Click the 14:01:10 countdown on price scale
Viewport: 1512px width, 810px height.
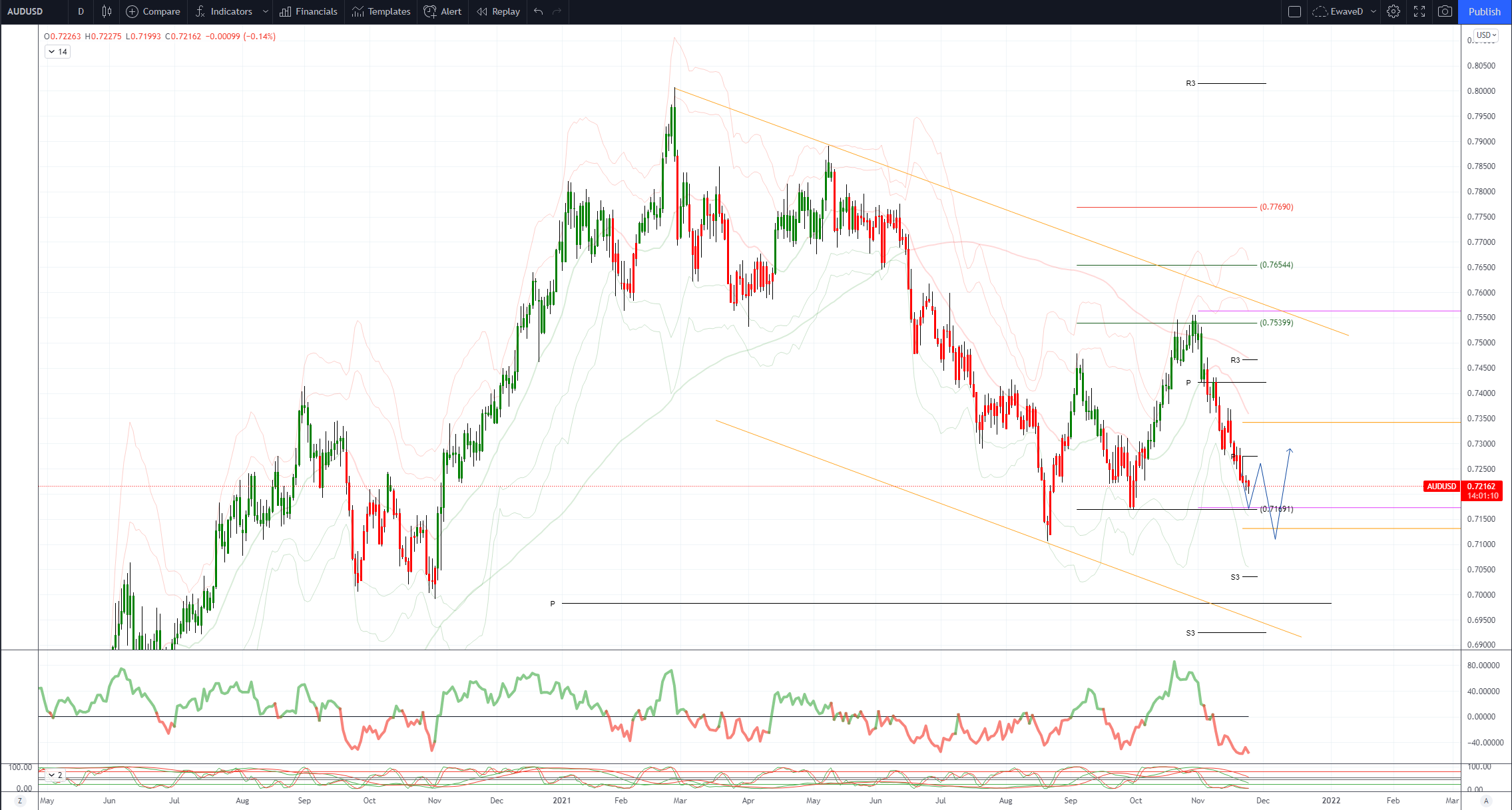click(x=1482, y=496)
